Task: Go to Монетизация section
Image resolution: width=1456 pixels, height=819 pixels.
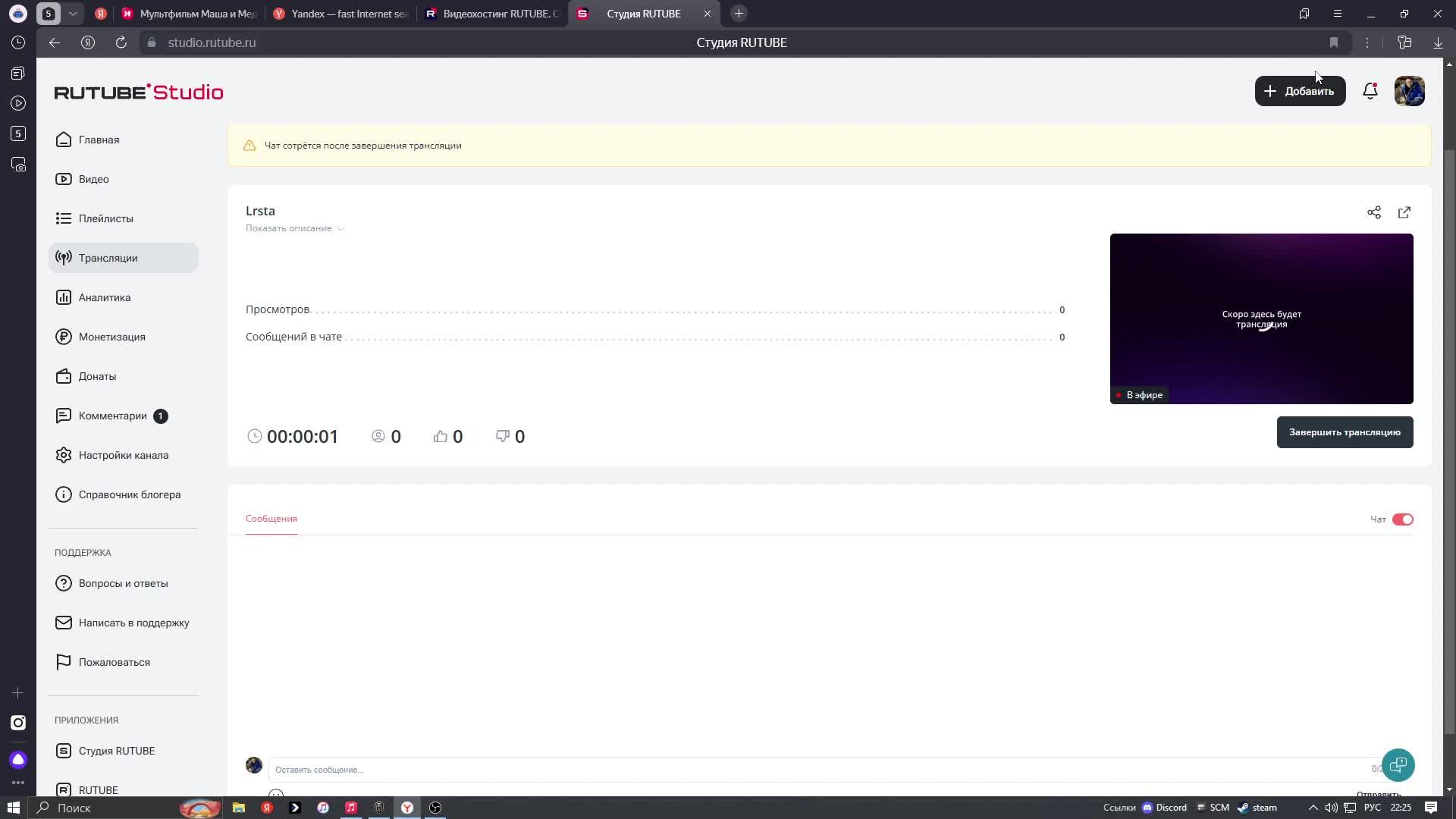Action: coord(111,337)
